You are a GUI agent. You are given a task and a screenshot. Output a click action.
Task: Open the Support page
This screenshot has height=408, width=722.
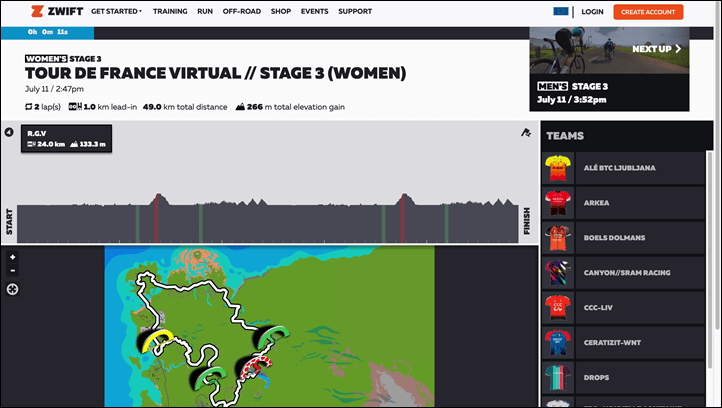(355, 12)
